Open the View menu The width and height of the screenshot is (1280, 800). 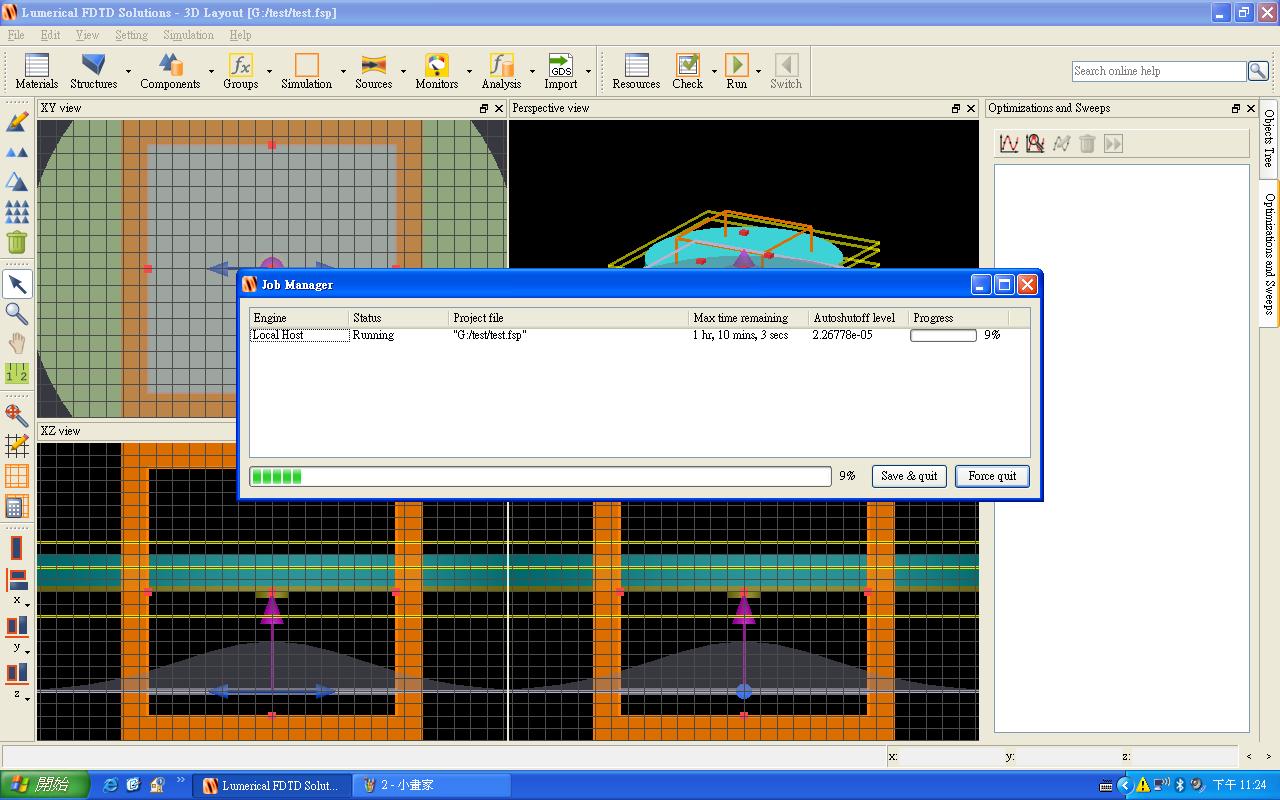click(87, 35)
